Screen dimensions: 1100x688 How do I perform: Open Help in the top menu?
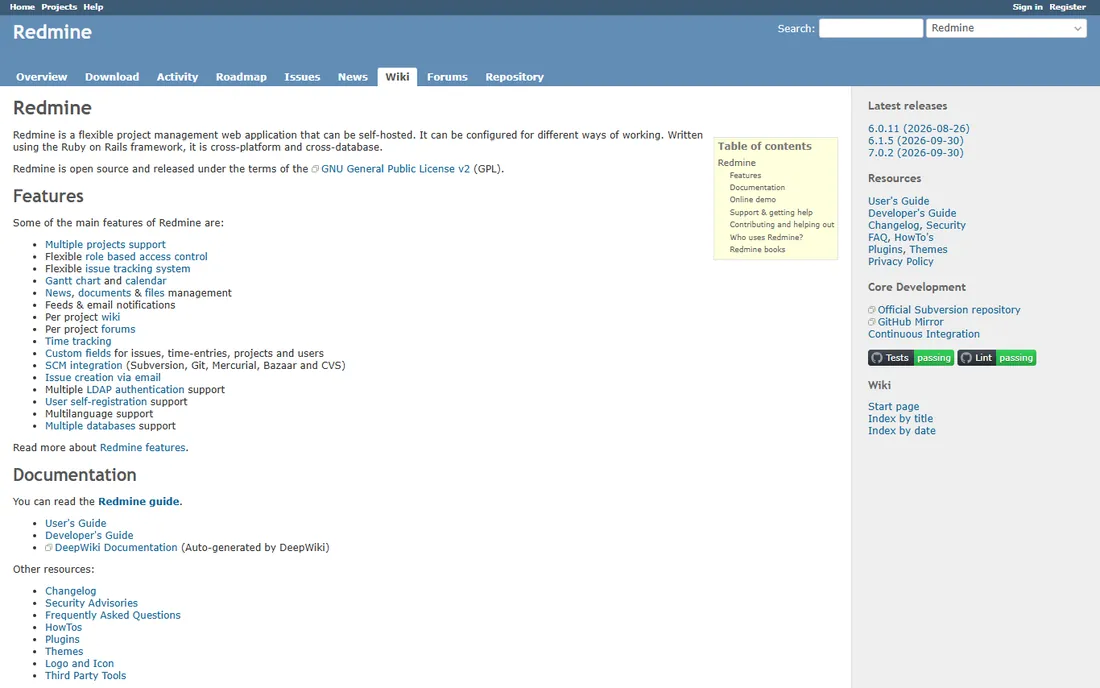click(93, 7)
